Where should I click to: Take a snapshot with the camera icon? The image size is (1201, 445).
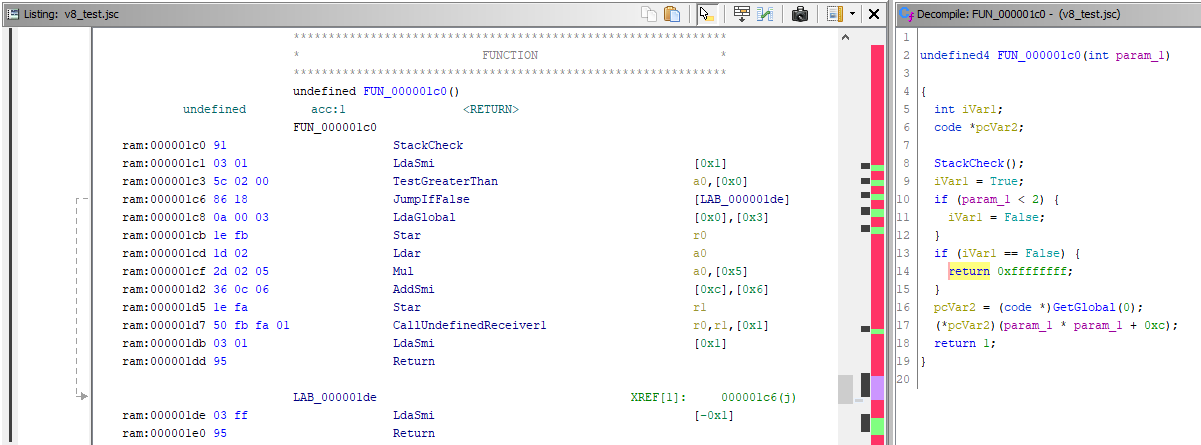800,14
